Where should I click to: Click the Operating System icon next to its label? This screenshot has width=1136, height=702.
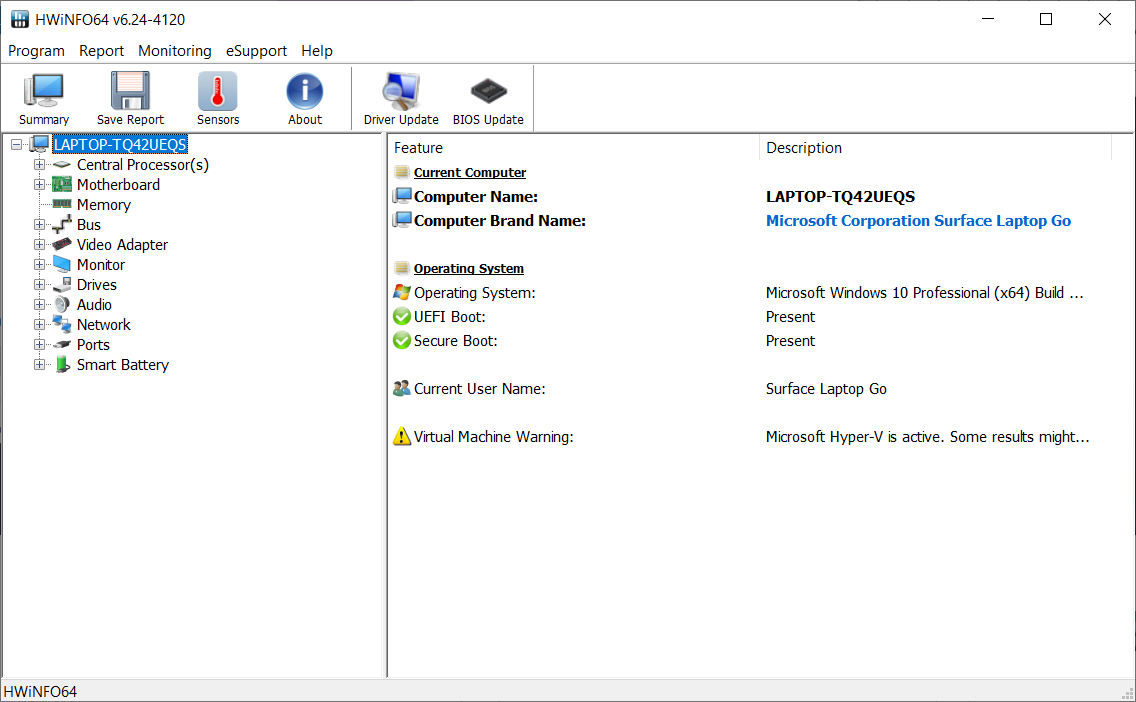(402, 267)
